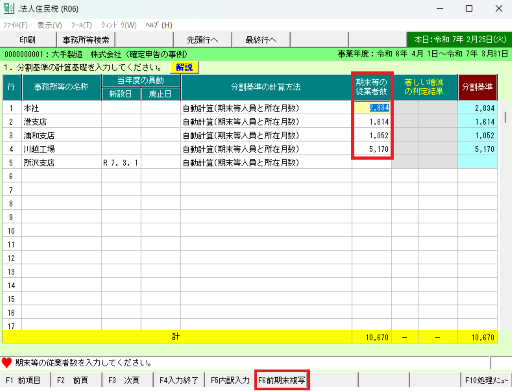
Task: Open the ツール(T) menu
Action: pos(81,25)
